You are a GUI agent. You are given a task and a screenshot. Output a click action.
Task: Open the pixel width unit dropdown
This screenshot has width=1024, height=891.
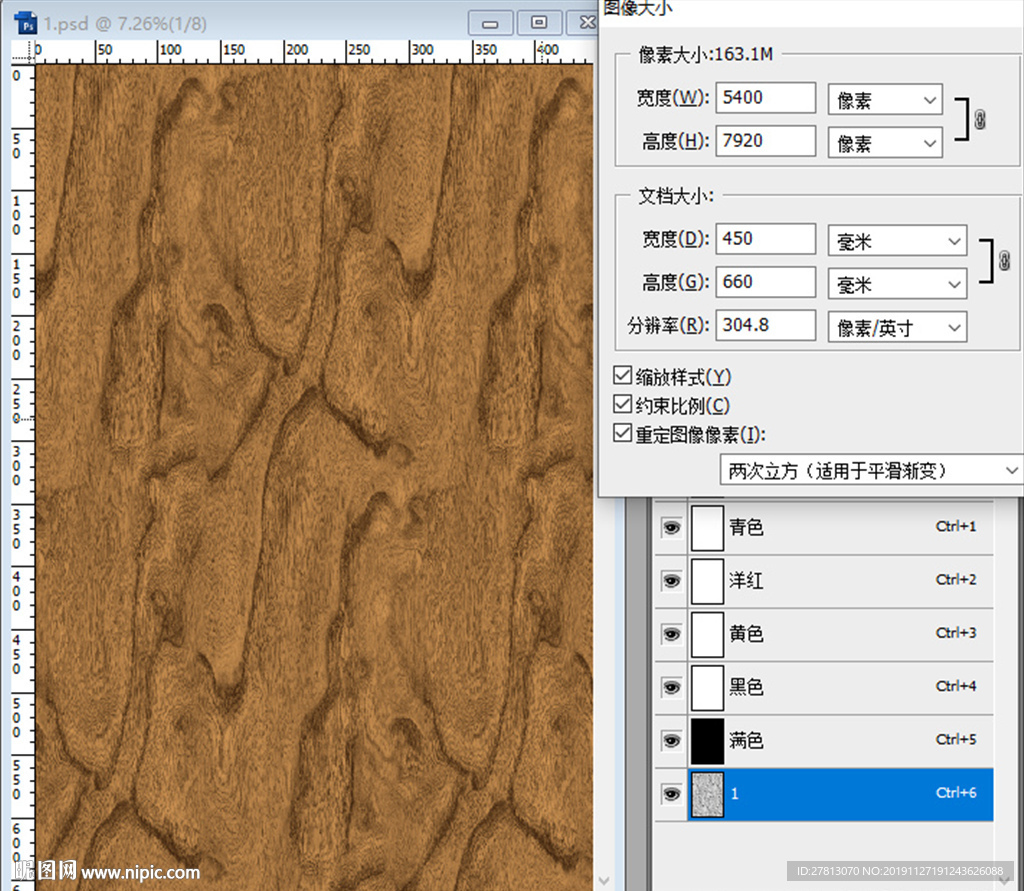tap(885, 100)
